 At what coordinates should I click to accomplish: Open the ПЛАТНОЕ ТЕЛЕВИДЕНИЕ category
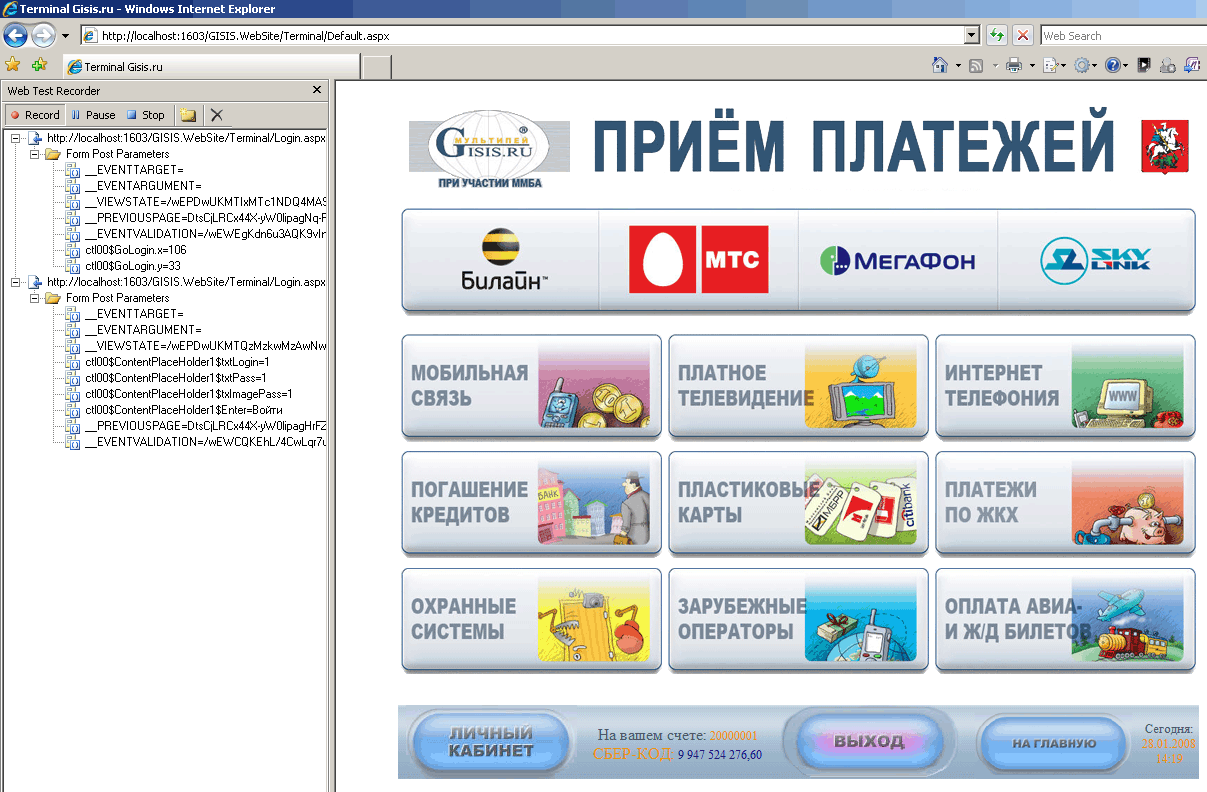(798, 386)
